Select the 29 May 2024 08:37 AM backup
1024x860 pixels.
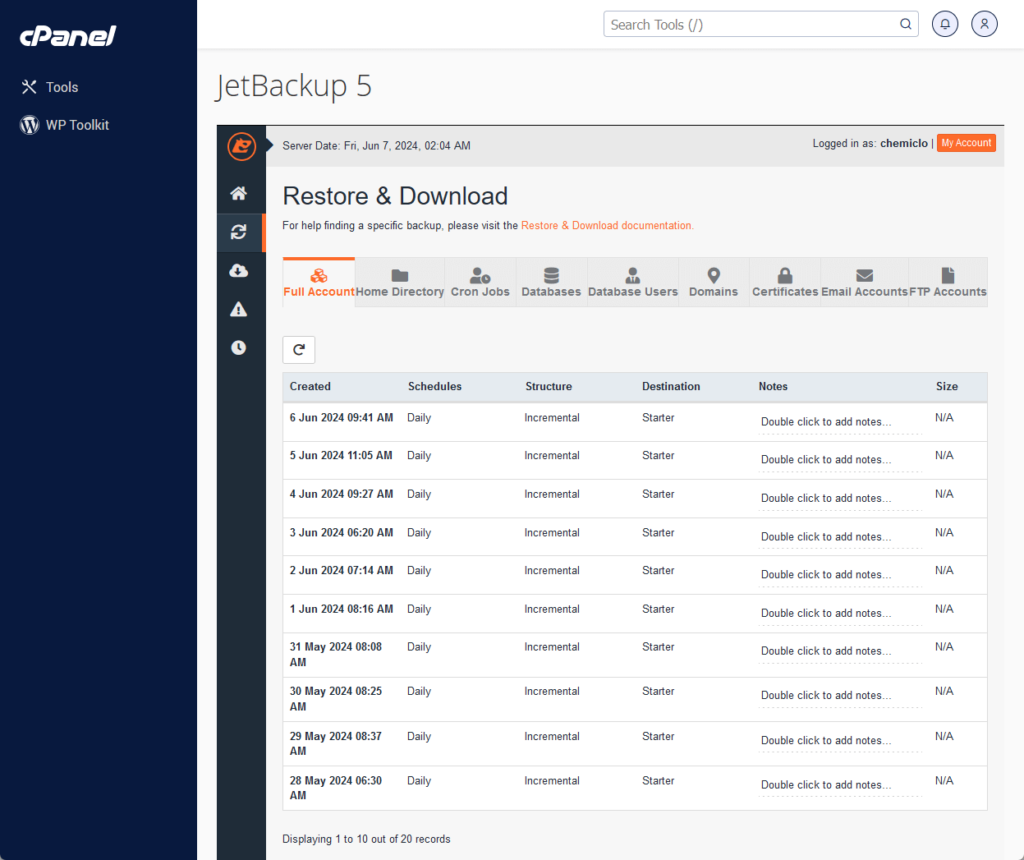tap(635, 744)
